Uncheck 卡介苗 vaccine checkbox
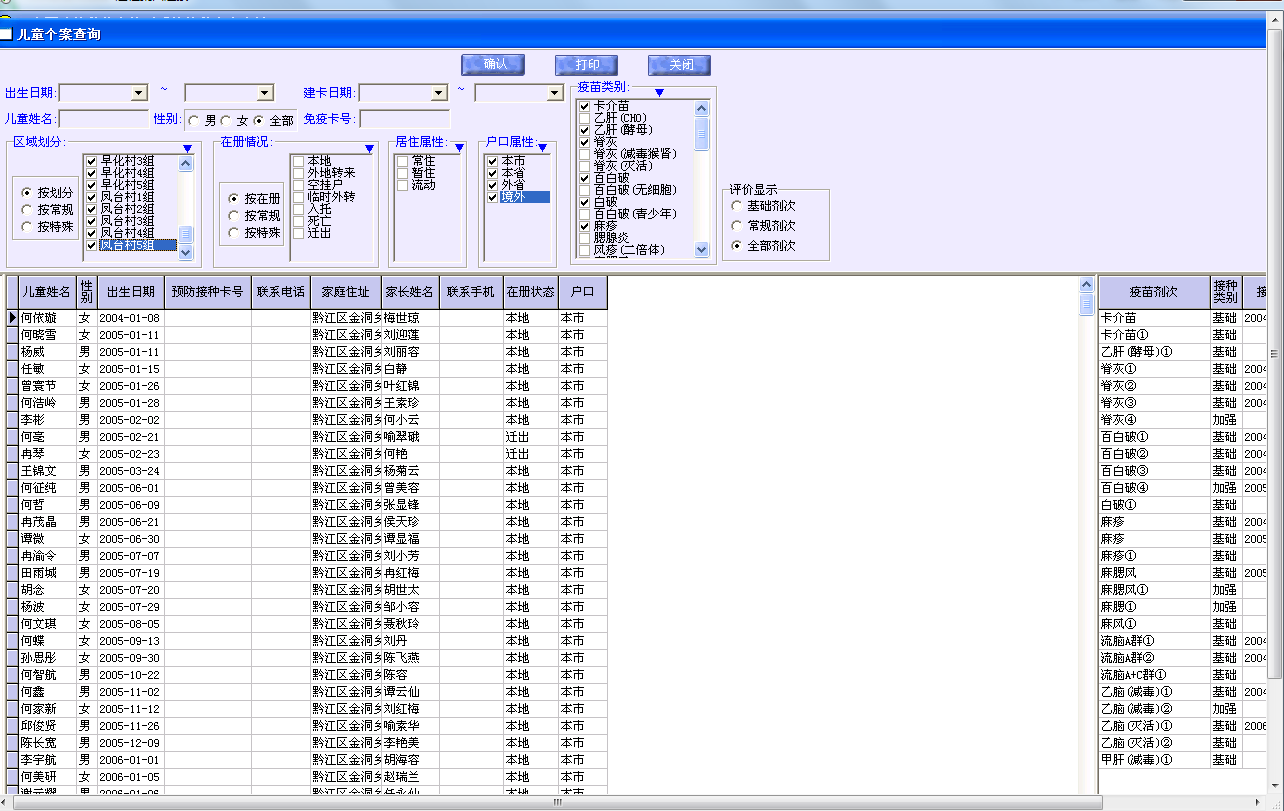1284x811 pixels. click(x=585, y=106)
